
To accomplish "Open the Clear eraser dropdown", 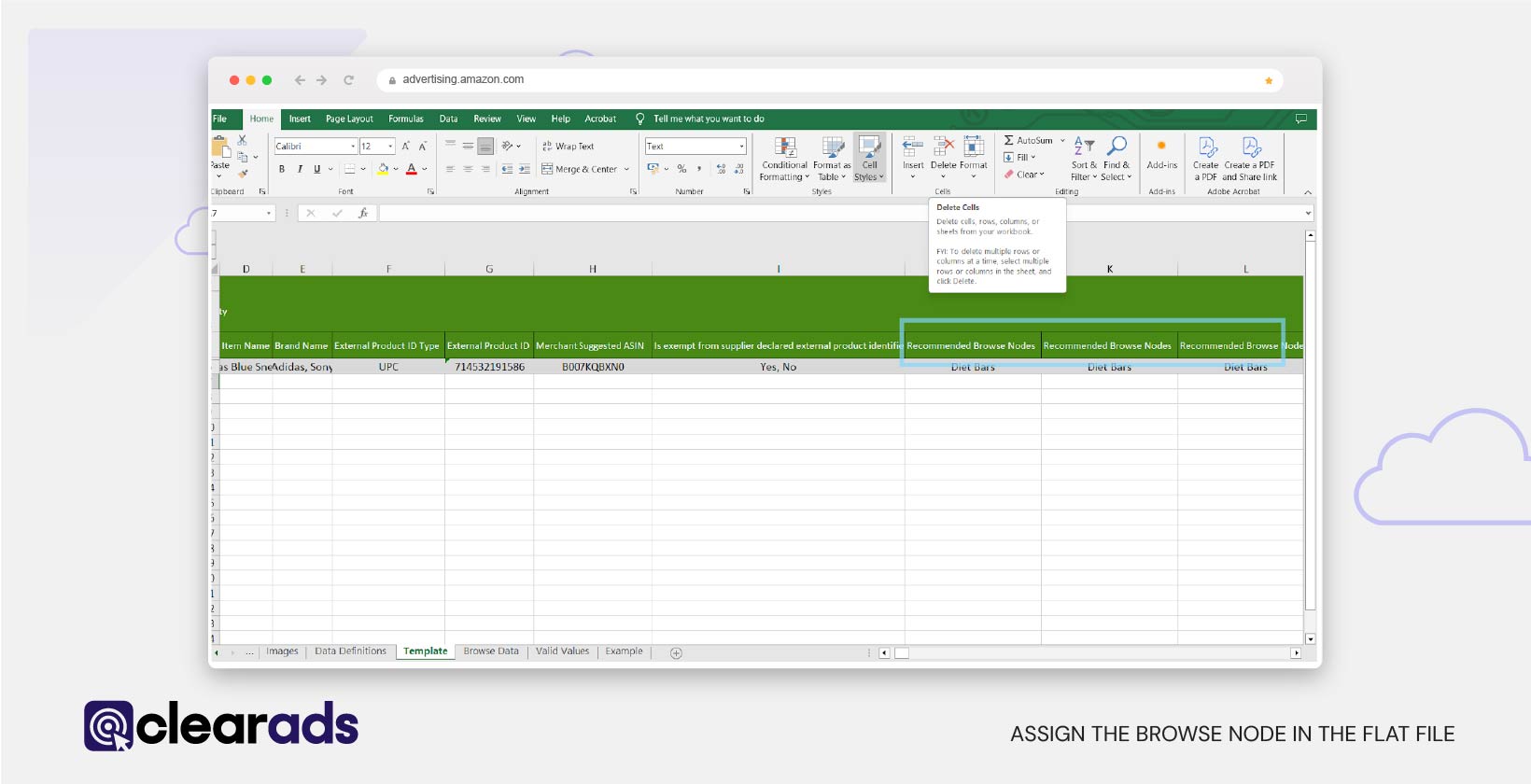I will pos(1024,175).
